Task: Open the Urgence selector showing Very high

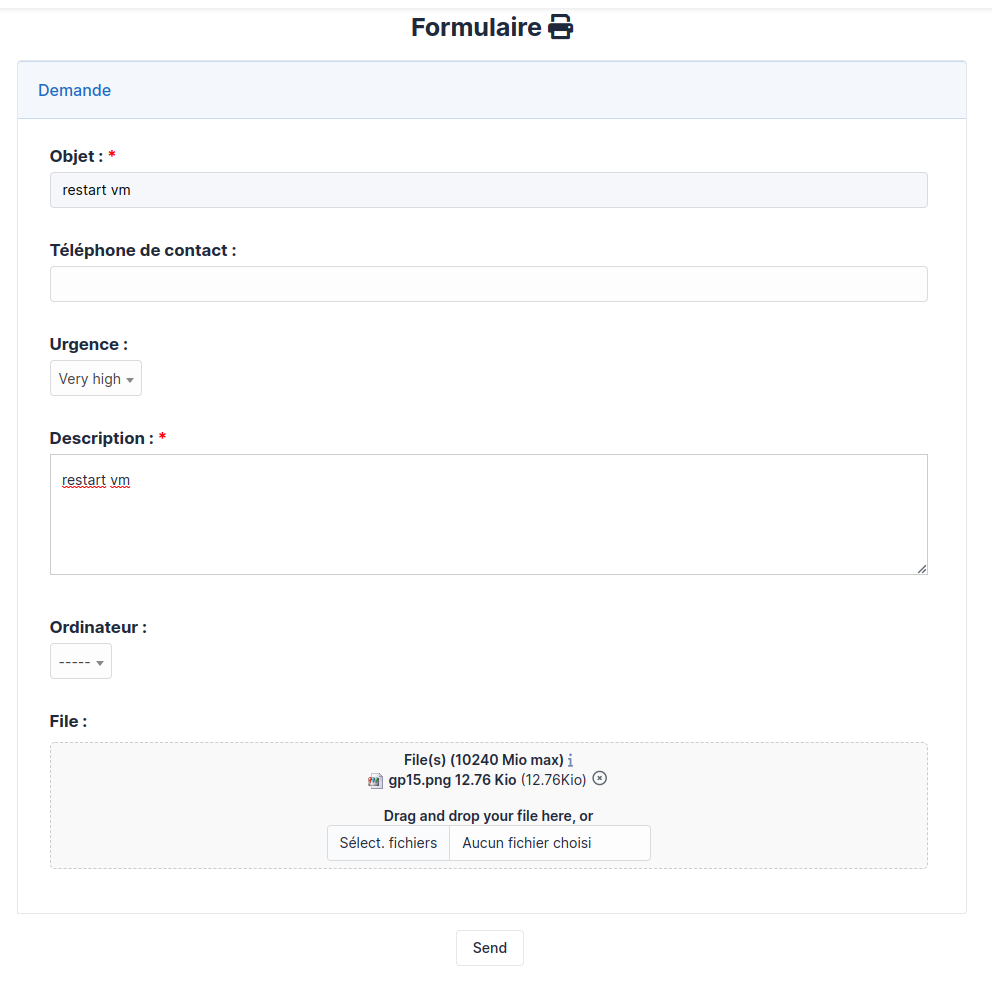Action: tap(96, 378)
